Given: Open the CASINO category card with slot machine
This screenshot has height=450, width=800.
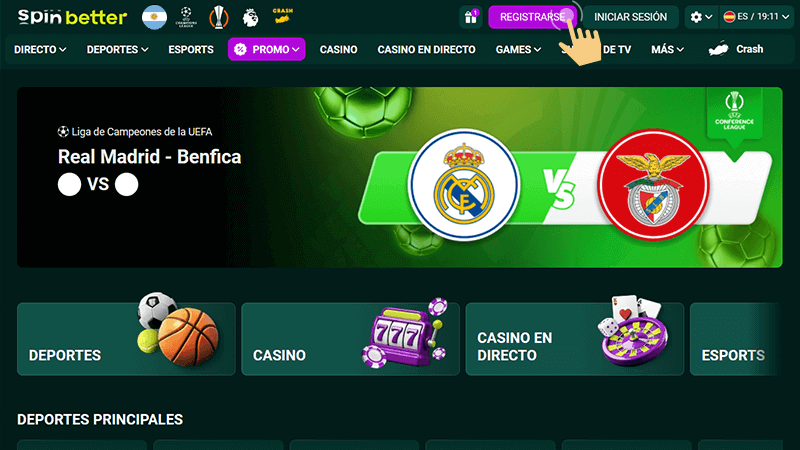Looking at the screenshot, I should (x=350, y=339).
